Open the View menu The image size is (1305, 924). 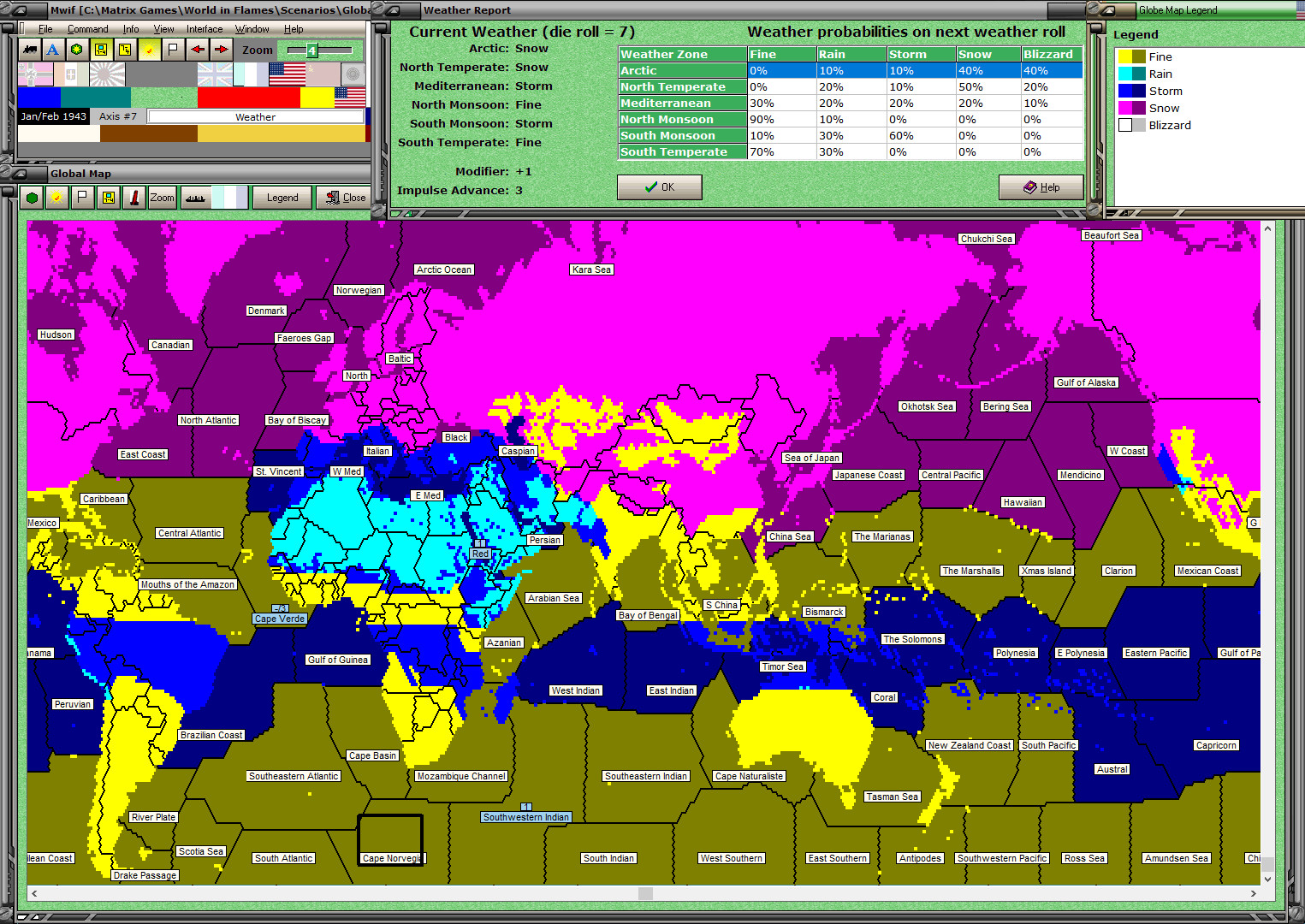[x=163, y=29]
